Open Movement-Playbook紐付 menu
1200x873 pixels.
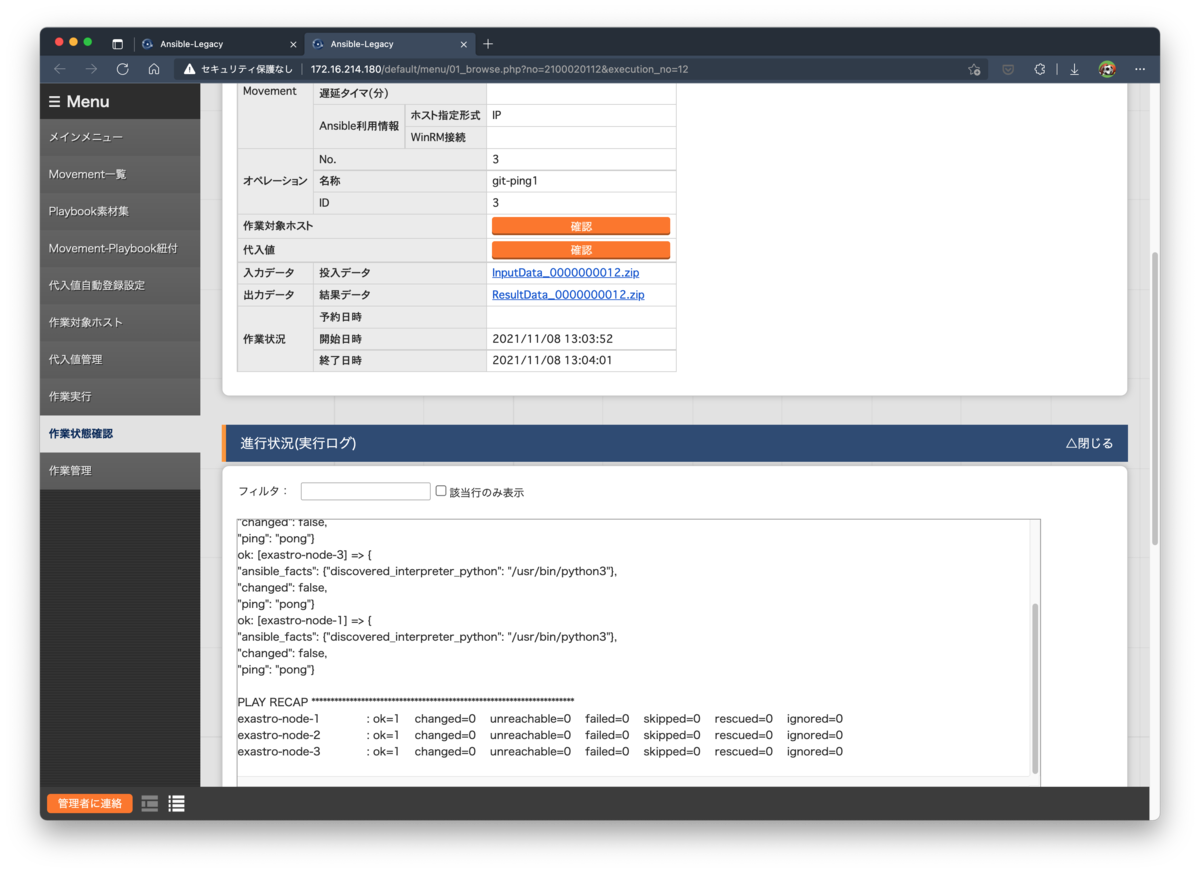point(120,248)
